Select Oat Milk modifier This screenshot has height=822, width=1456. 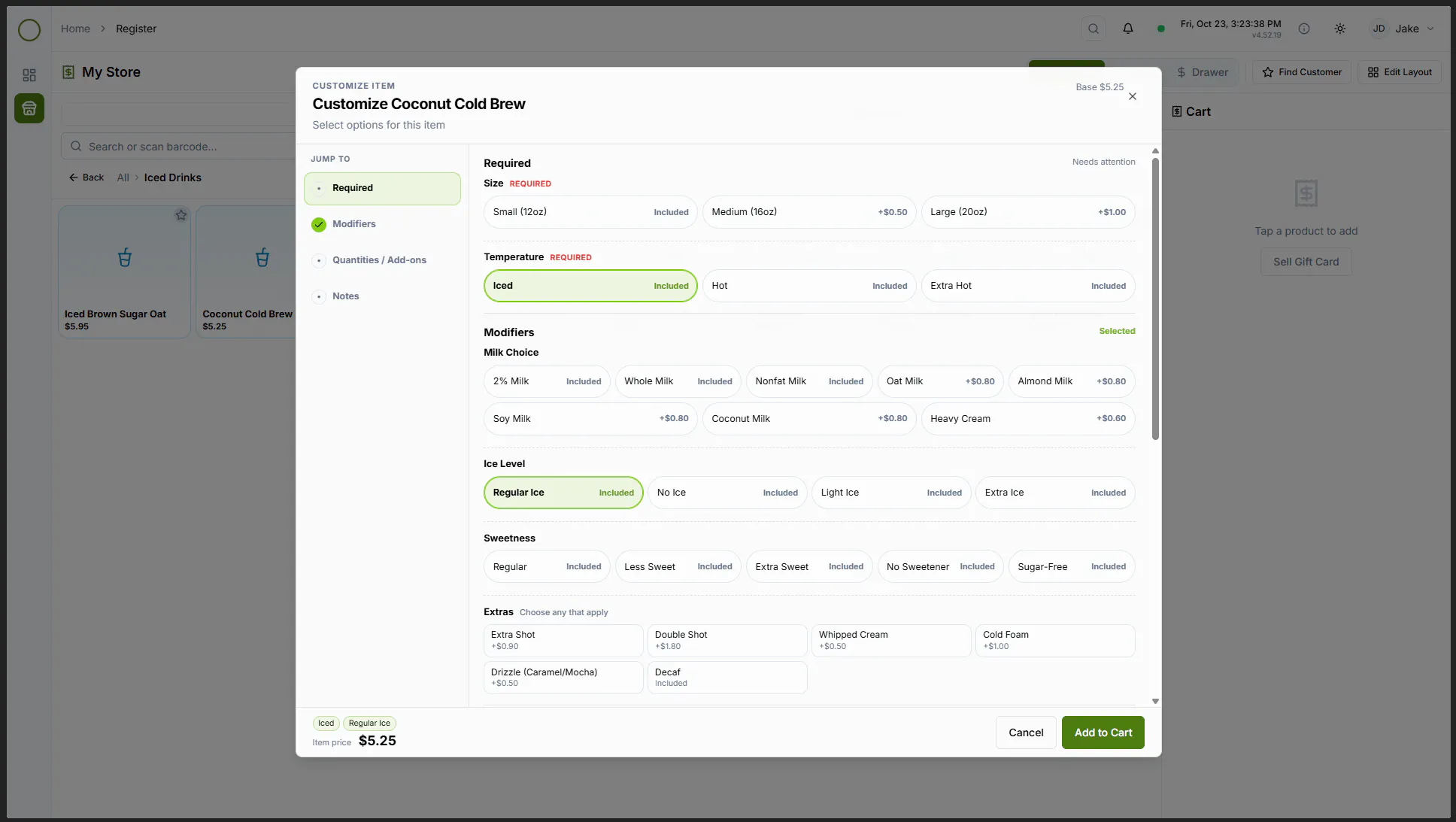coord(940,381)
